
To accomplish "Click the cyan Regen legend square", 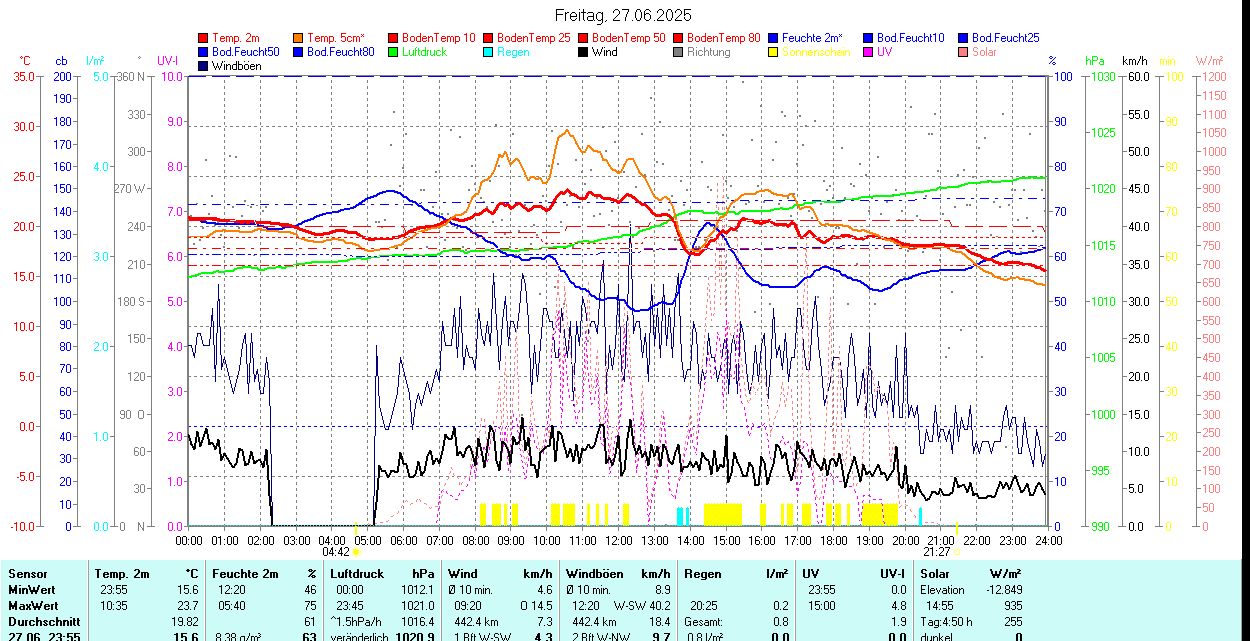I will pyautogui.click(x=489, y=52).
